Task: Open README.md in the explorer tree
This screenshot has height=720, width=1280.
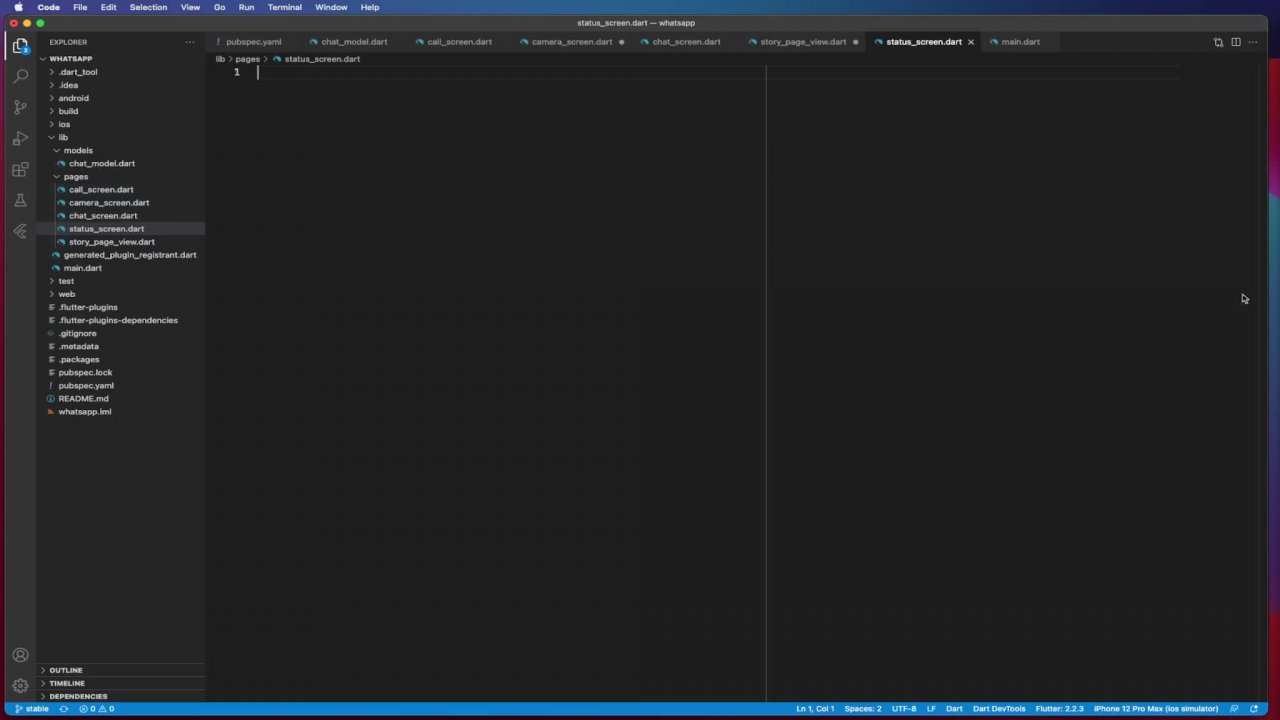Action: (83, 398)
